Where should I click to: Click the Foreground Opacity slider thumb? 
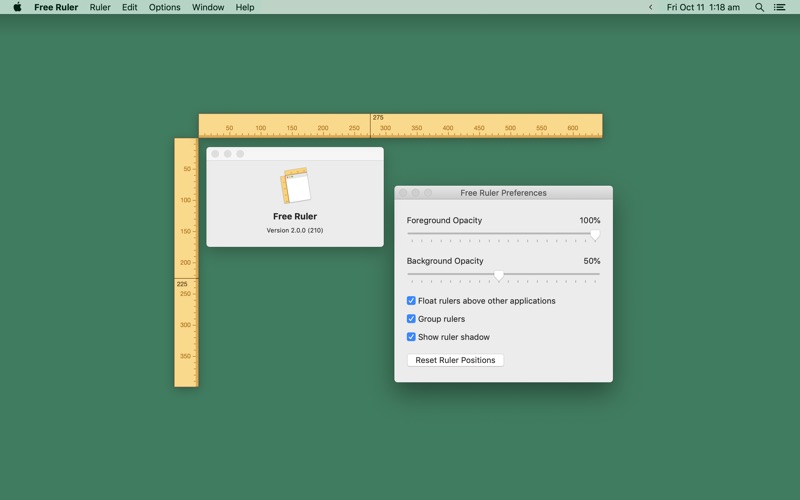[595, 235]
